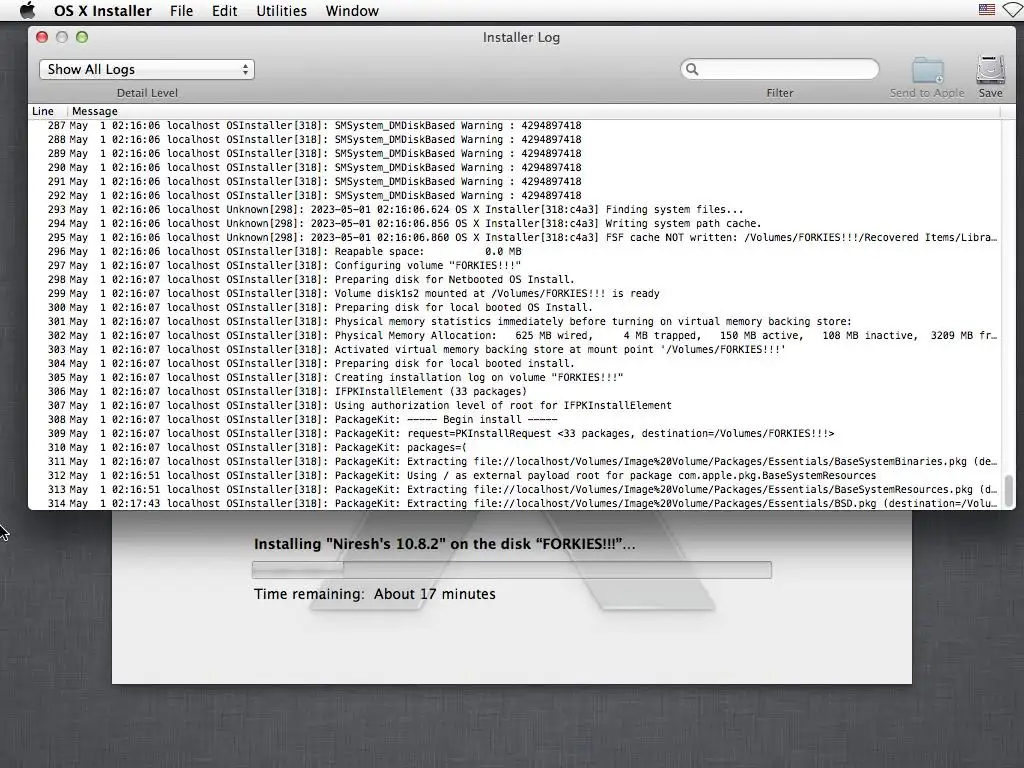This screenshot has height=768, width=1024.
Task: Click the Wi-Fi status icon
Action: click(1013, 10)
